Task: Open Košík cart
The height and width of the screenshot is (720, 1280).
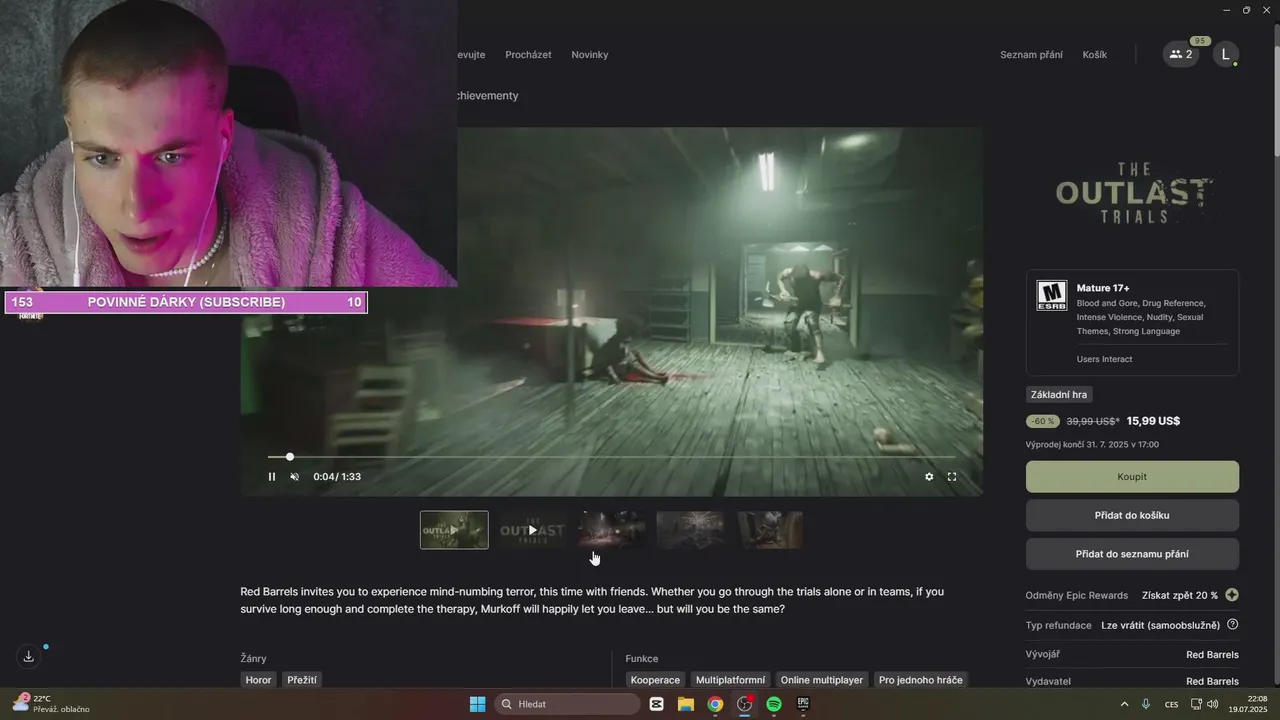Action: pos(1095,55)
